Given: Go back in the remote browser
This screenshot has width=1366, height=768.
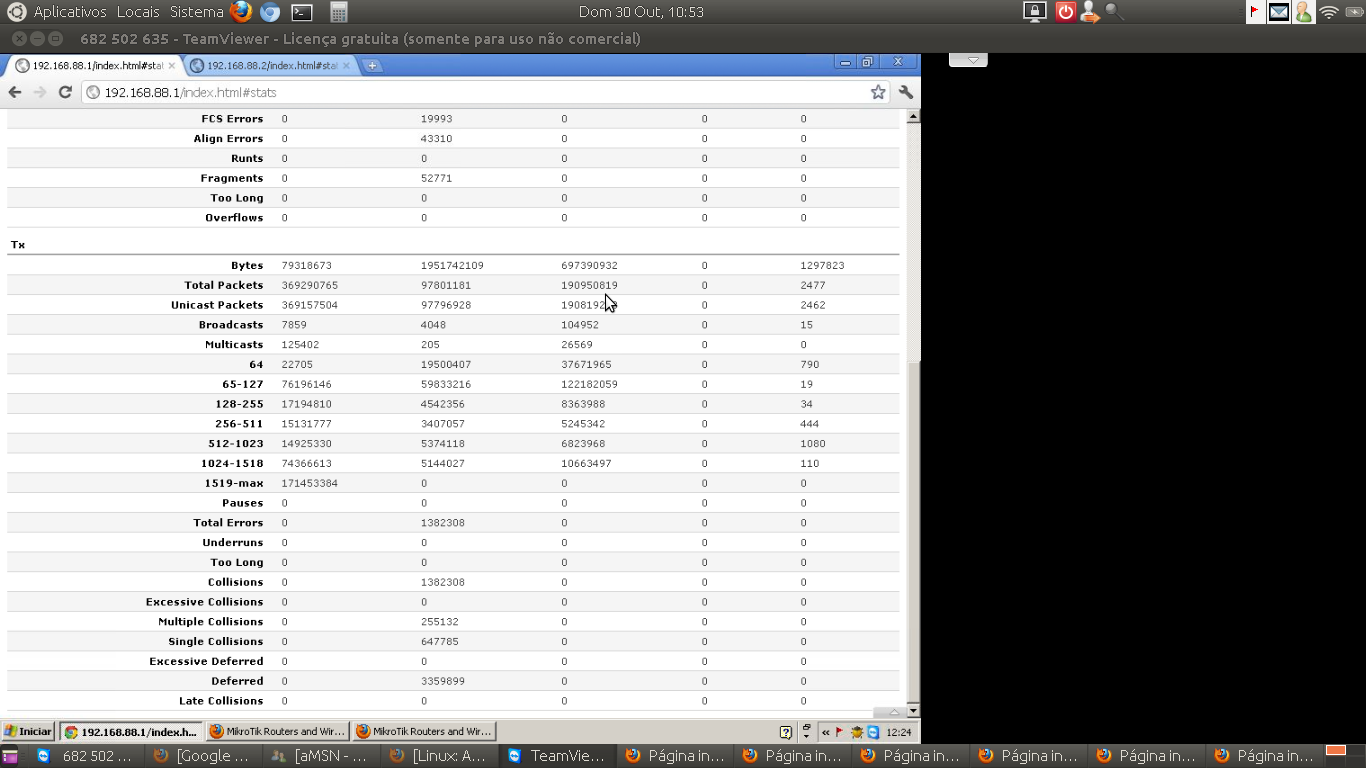Looking at the screenshot, I should (15, 92).
